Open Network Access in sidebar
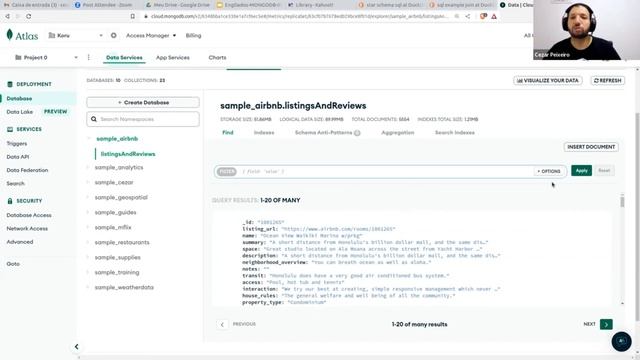640x360 pixels. click(x=27, y=229)
